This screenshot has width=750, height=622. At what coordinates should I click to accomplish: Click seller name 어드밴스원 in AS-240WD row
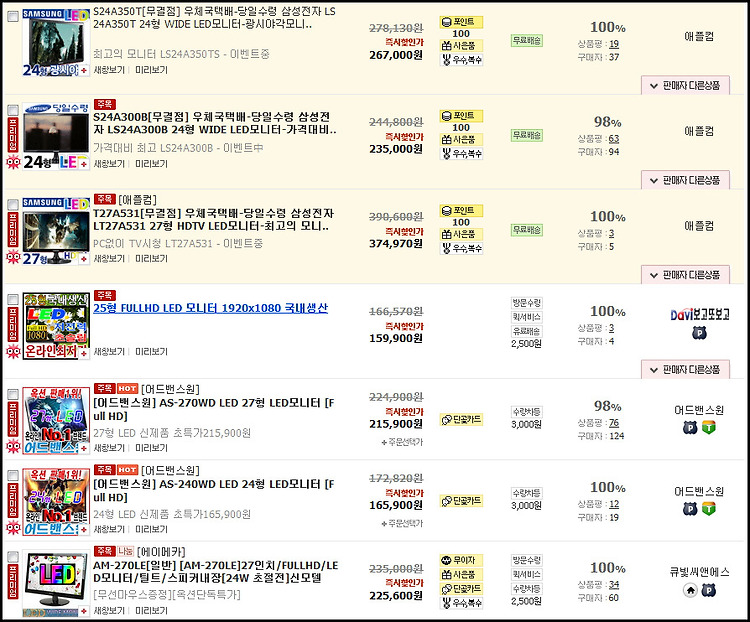[699, 491]
